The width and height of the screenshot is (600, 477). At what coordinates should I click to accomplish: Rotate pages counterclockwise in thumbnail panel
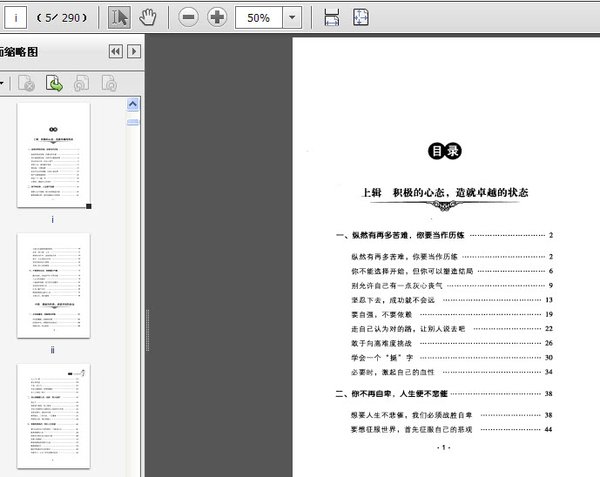click(81, 84)
